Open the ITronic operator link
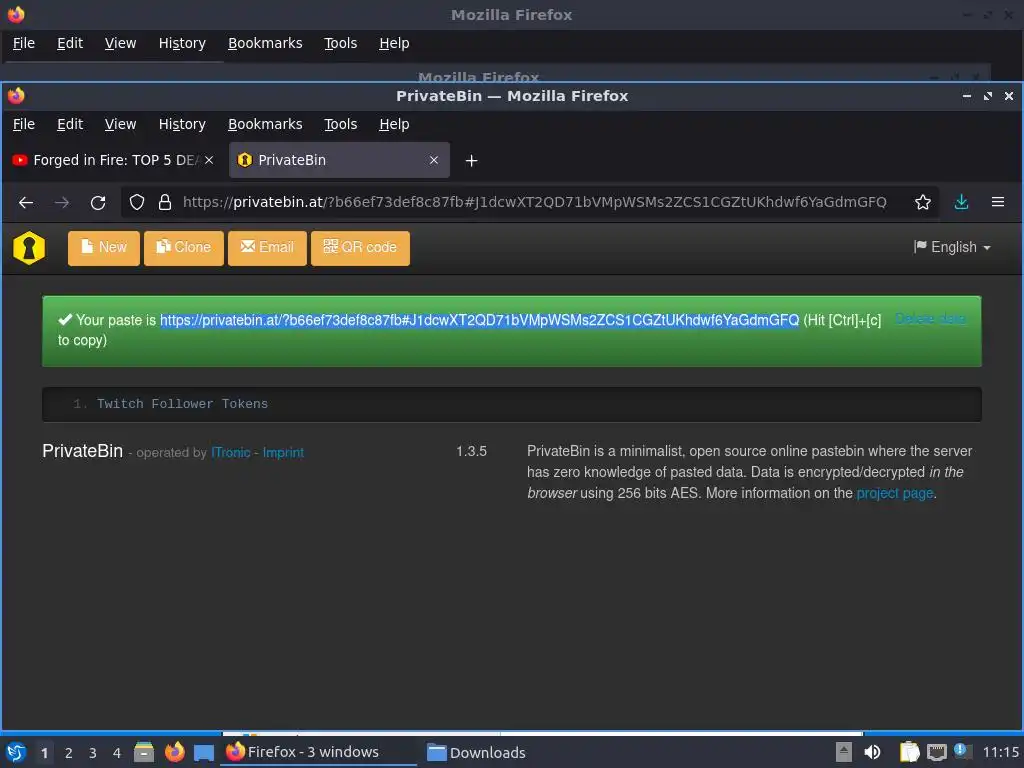Viewport: 1024px width, 768px height. click(231, 453)
